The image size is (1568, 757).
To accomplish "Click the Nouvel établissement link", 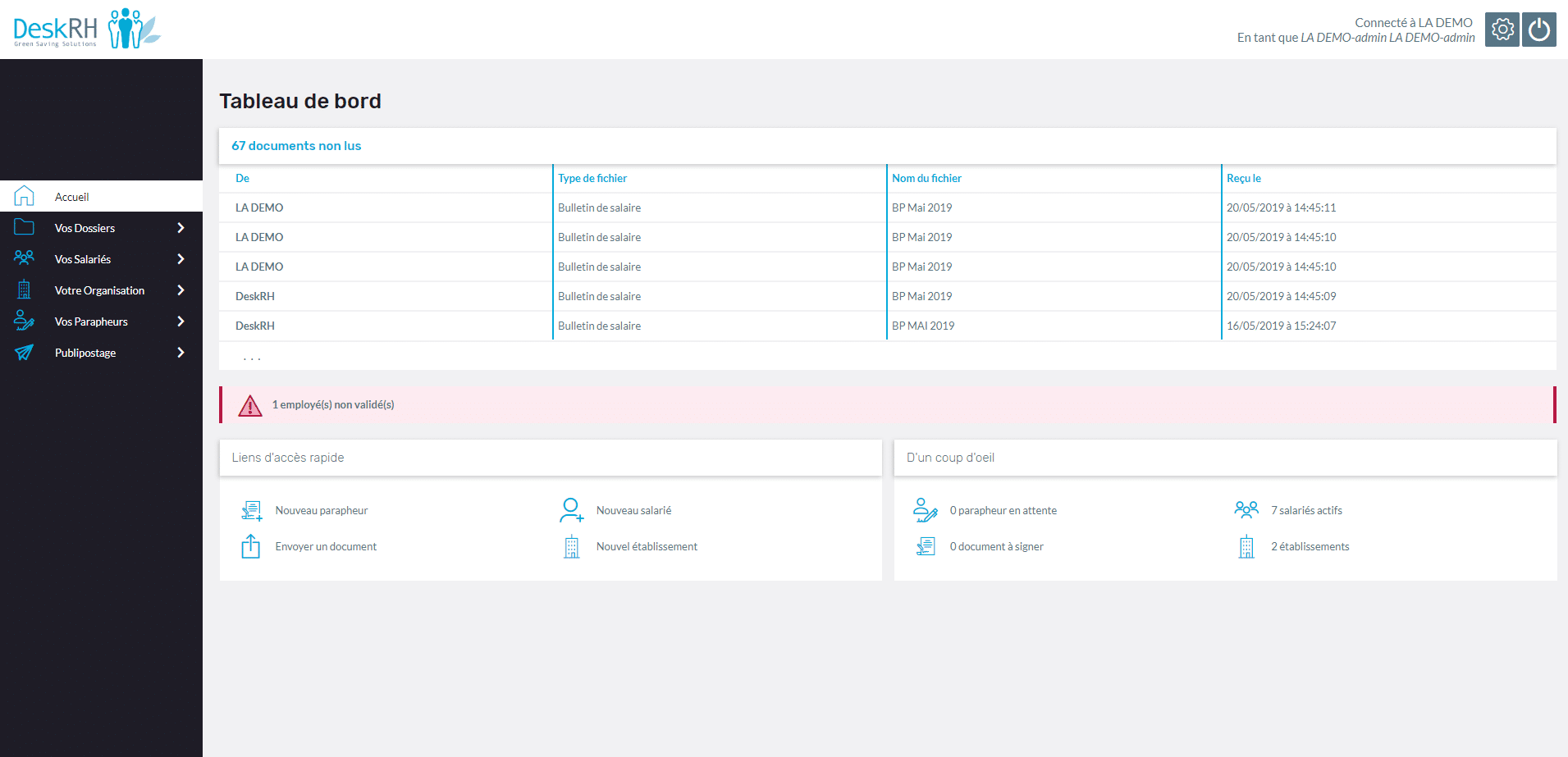I will click(647, 546).
